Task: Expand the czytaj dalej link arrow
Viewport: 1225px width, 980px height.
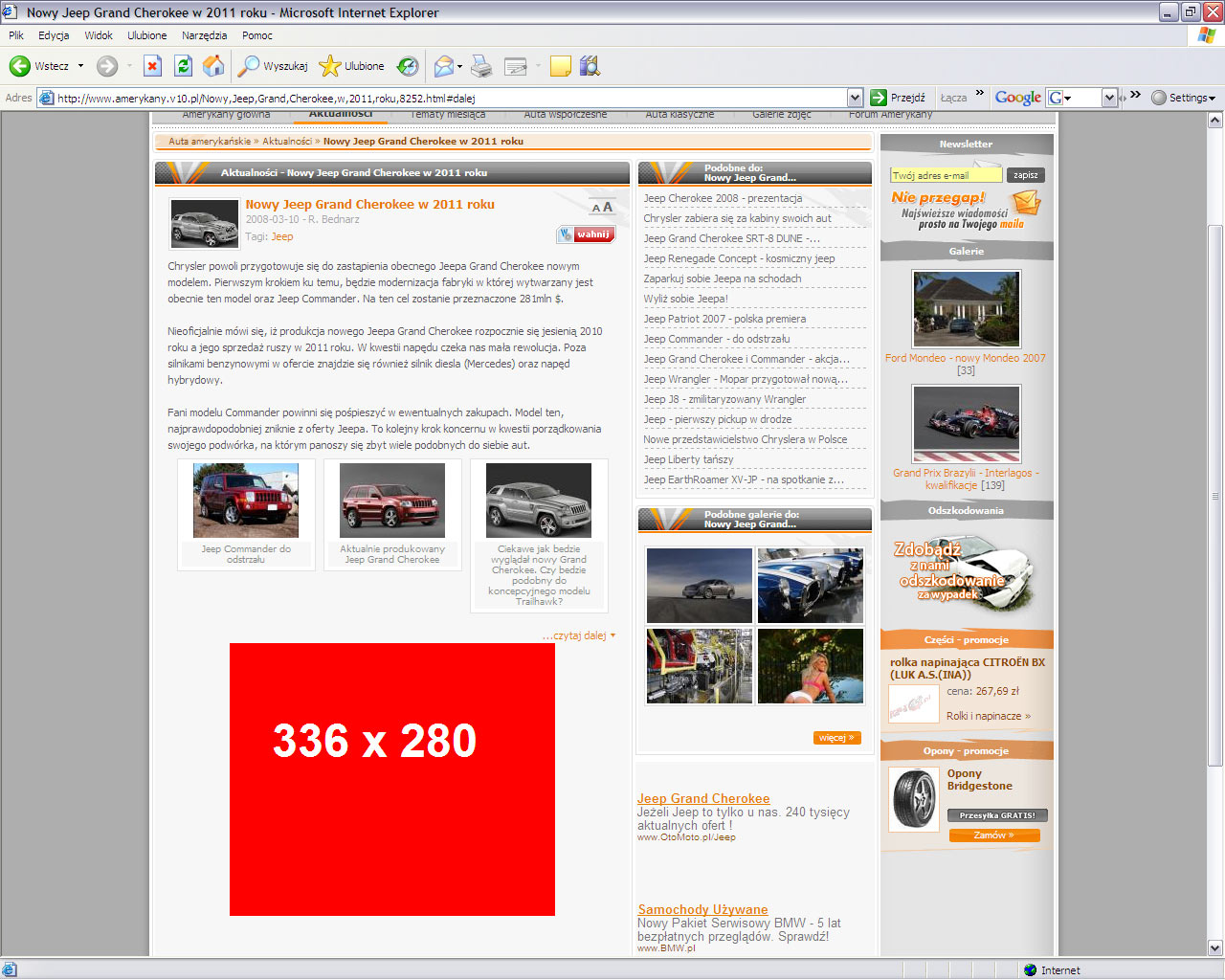Action: tap(612, 635)
